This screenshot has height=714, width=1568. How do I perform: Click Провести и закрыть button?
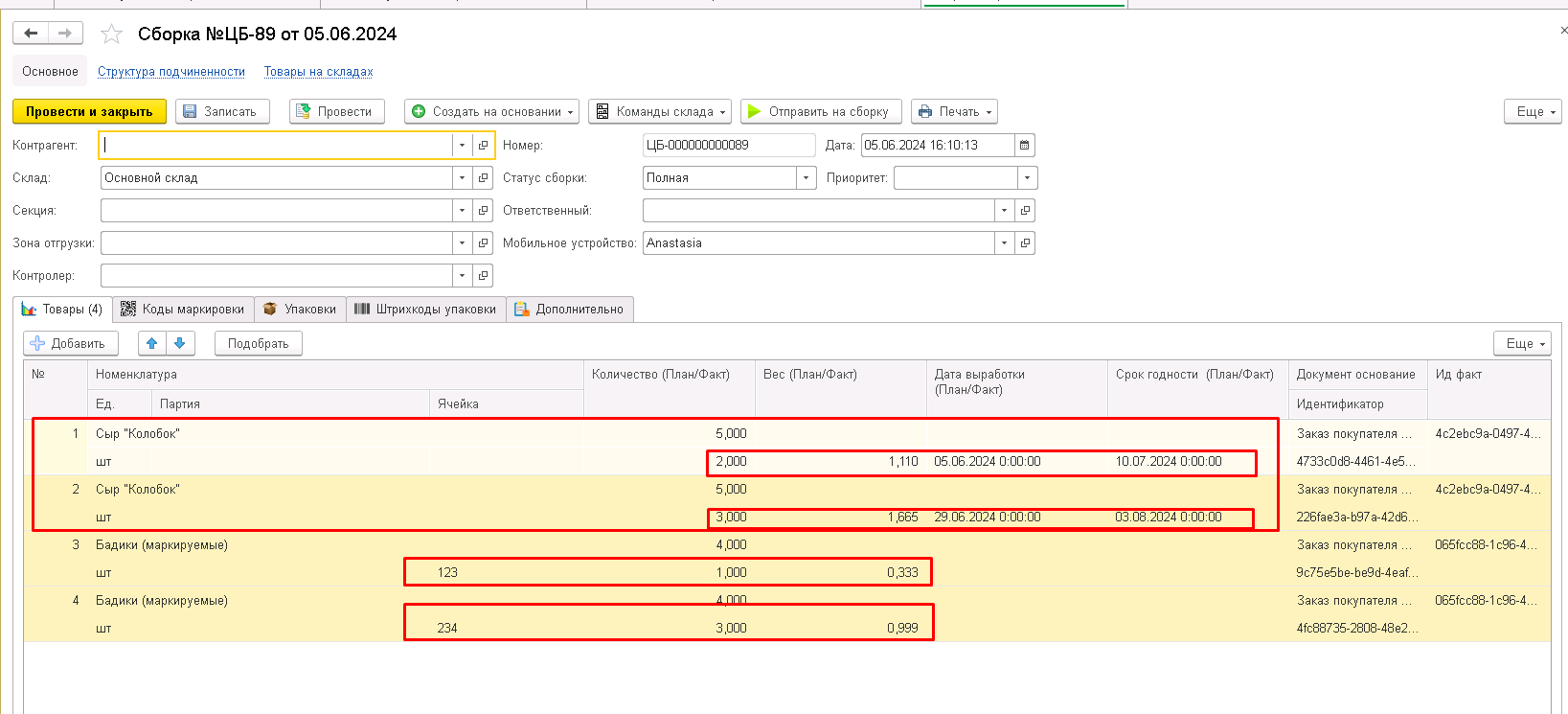[89, 112]
